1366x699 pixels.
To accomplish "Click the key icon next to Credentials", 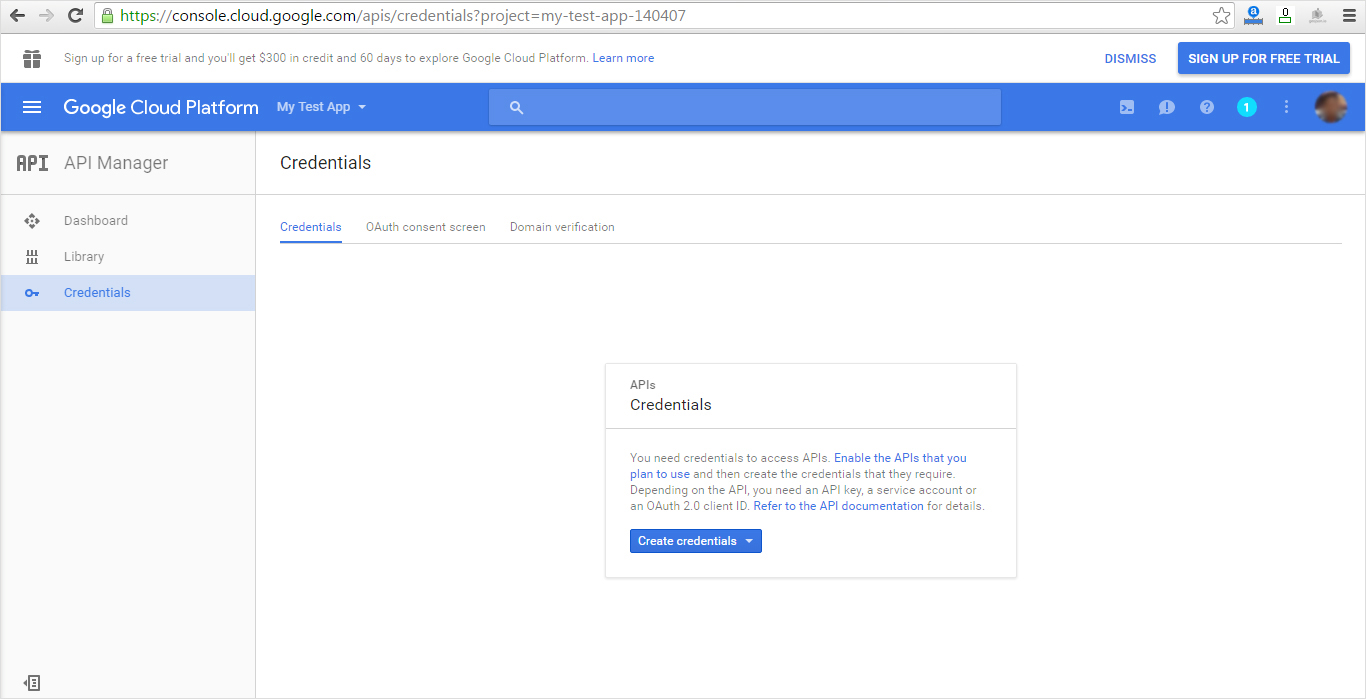I will coord(32,293).
